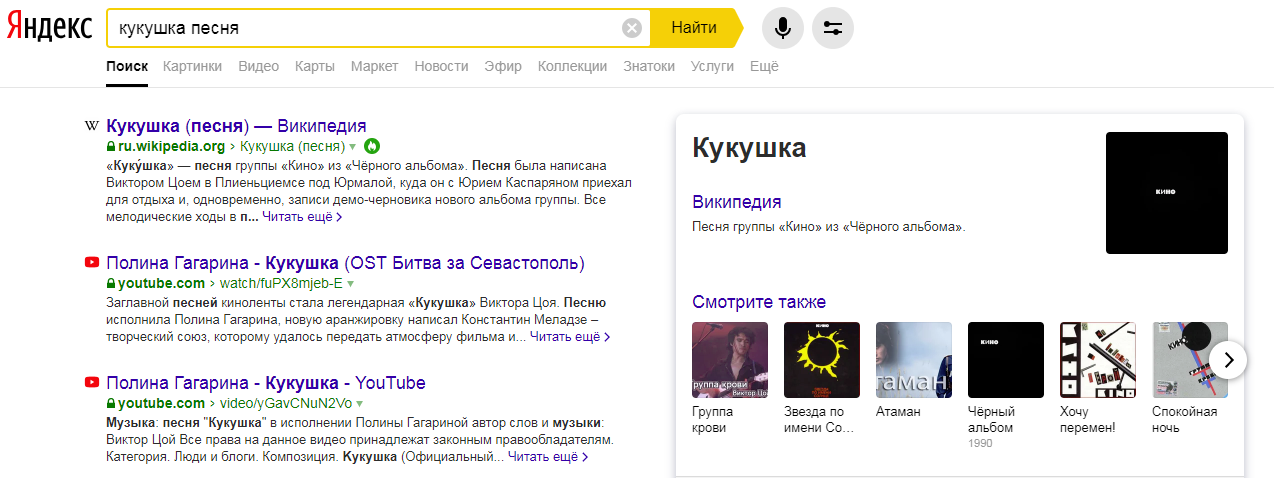The width and height of the screenshot is (1274, 478).
Task: Click the lock icon before ru.wikipedia.org
Action: pyautogui.click(x=111, y=146)
